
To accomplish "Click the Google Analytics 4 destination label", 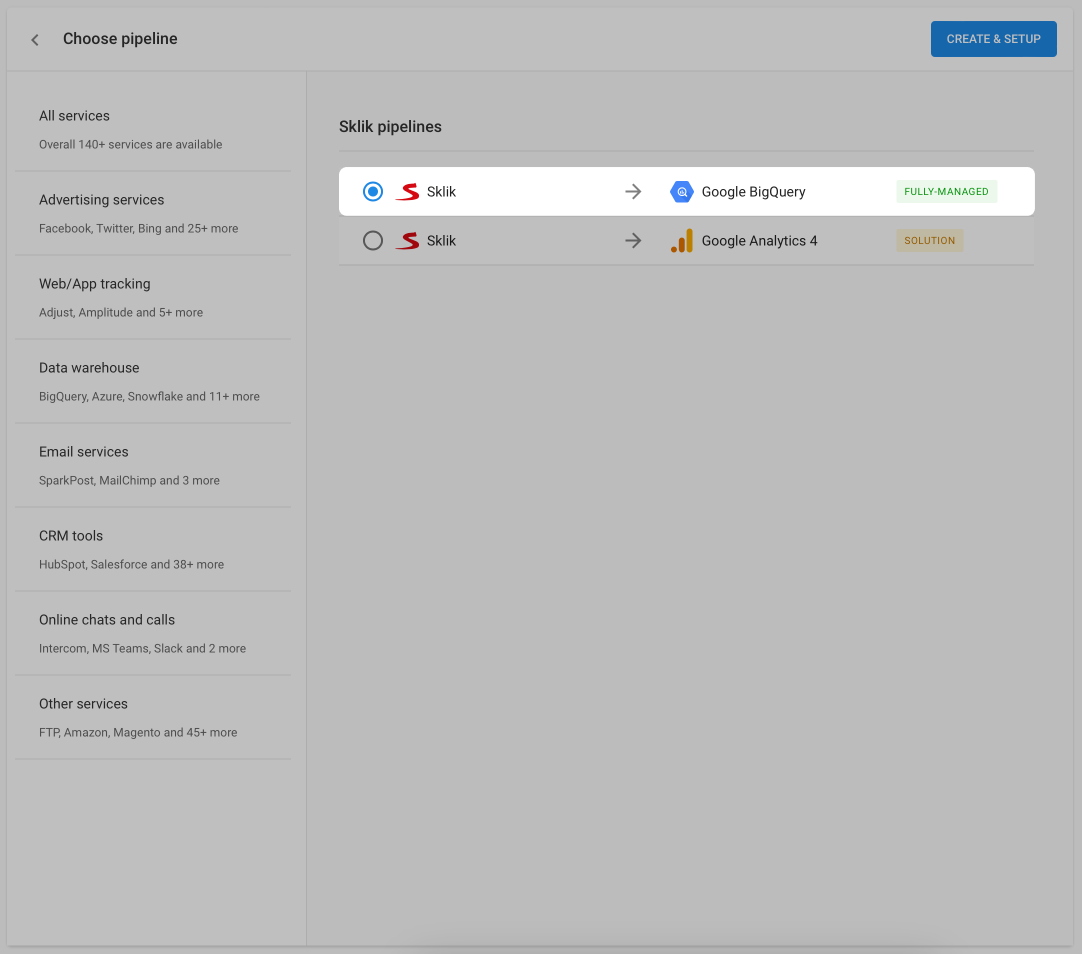I will [x=759, y=241].
